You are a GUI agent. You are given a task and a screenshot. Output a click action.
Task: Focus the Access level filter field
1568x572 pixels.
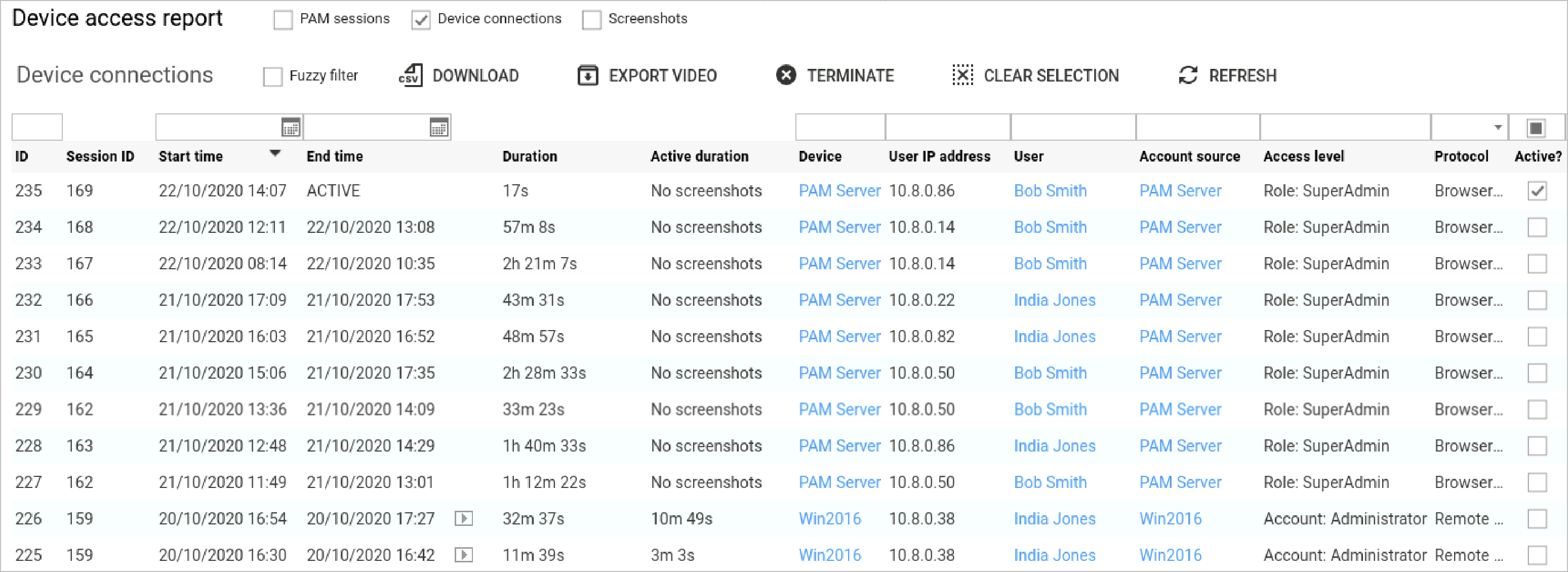click(1345, 128)
